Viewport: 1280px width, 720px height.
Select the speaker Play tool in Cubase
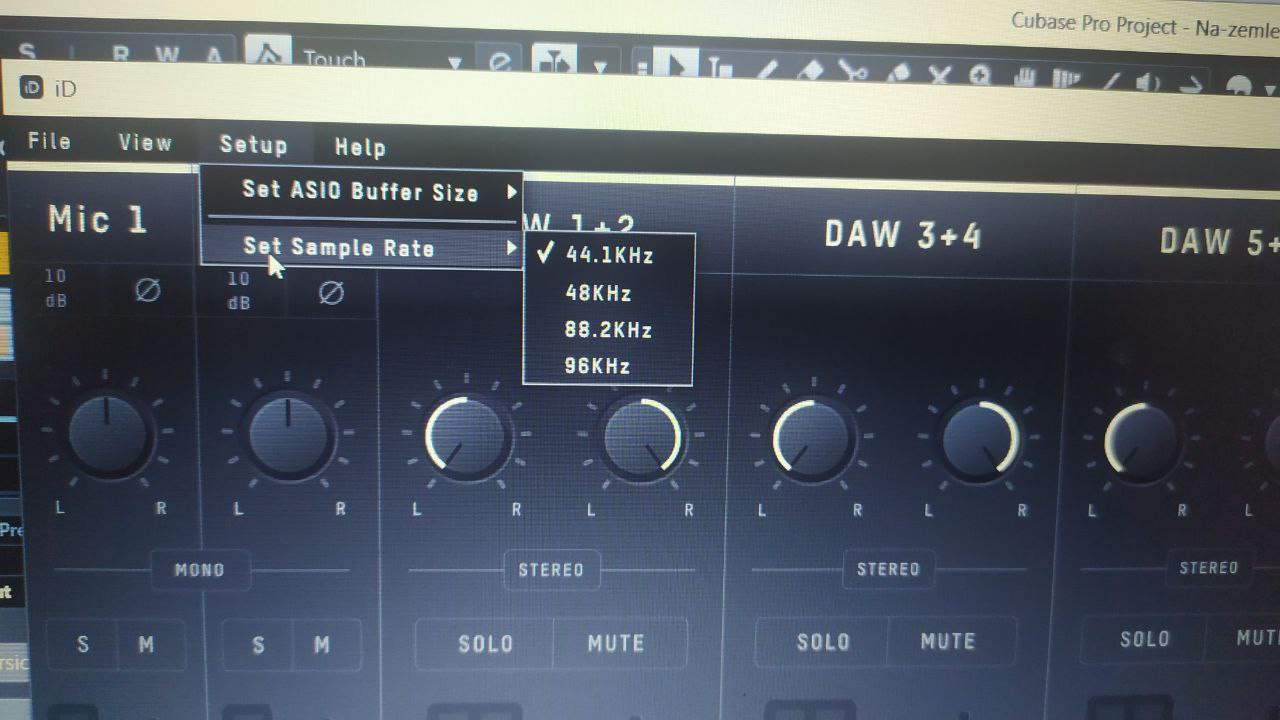(x=1149, y=83)
